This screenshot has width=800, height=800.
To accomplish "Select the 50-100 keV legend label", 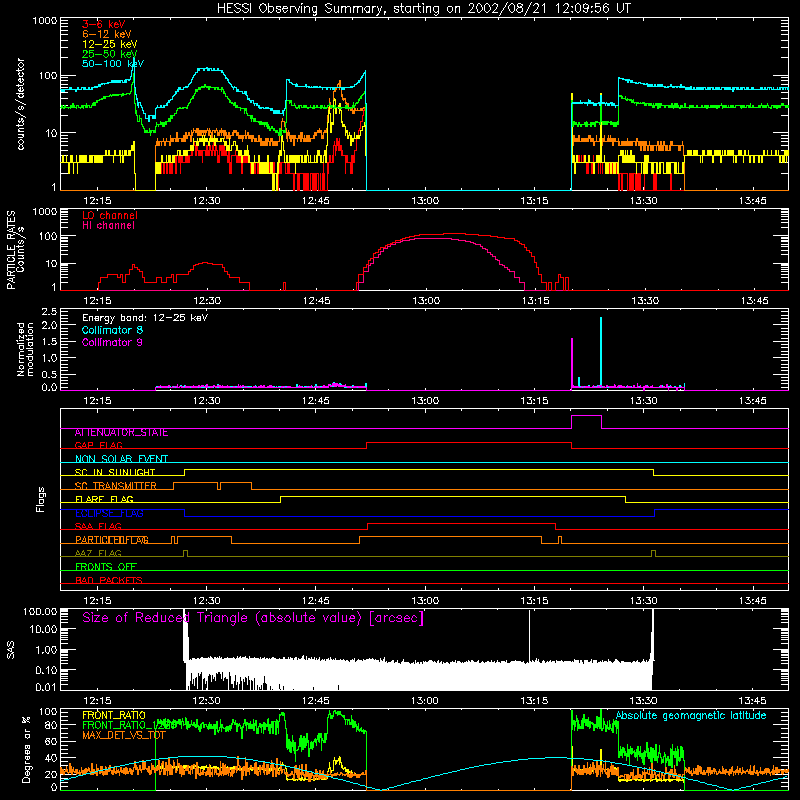I will pyautogui.click(x=113, y=64).
